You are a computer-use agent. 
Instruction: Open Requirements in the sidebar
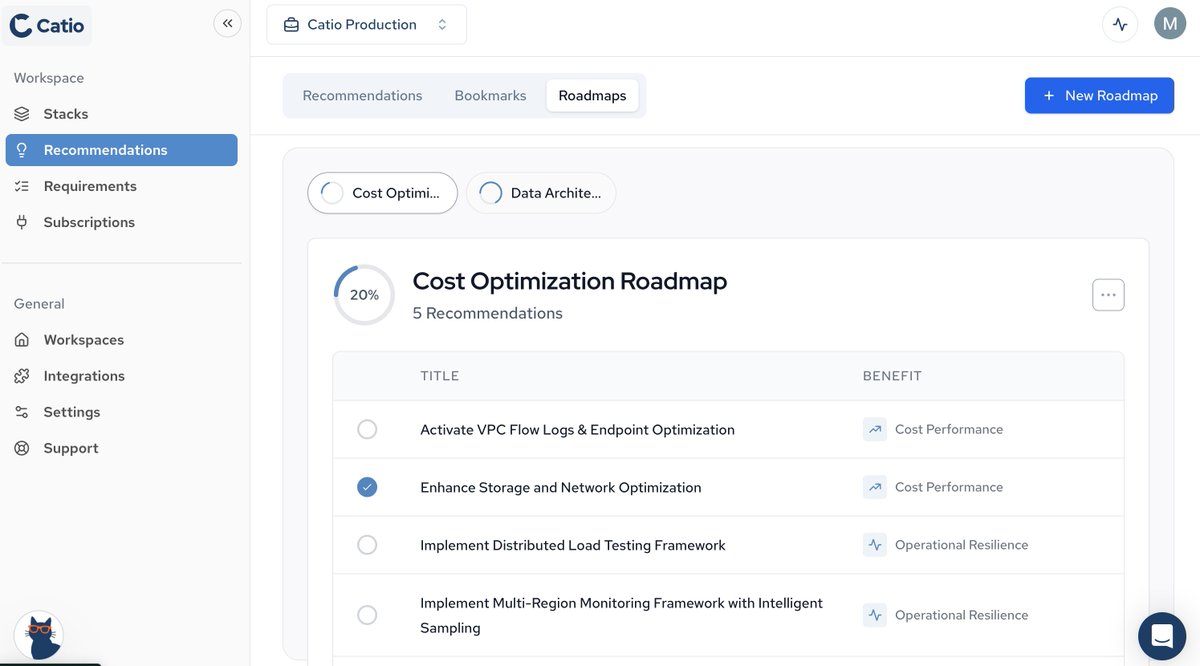[121, 186]
